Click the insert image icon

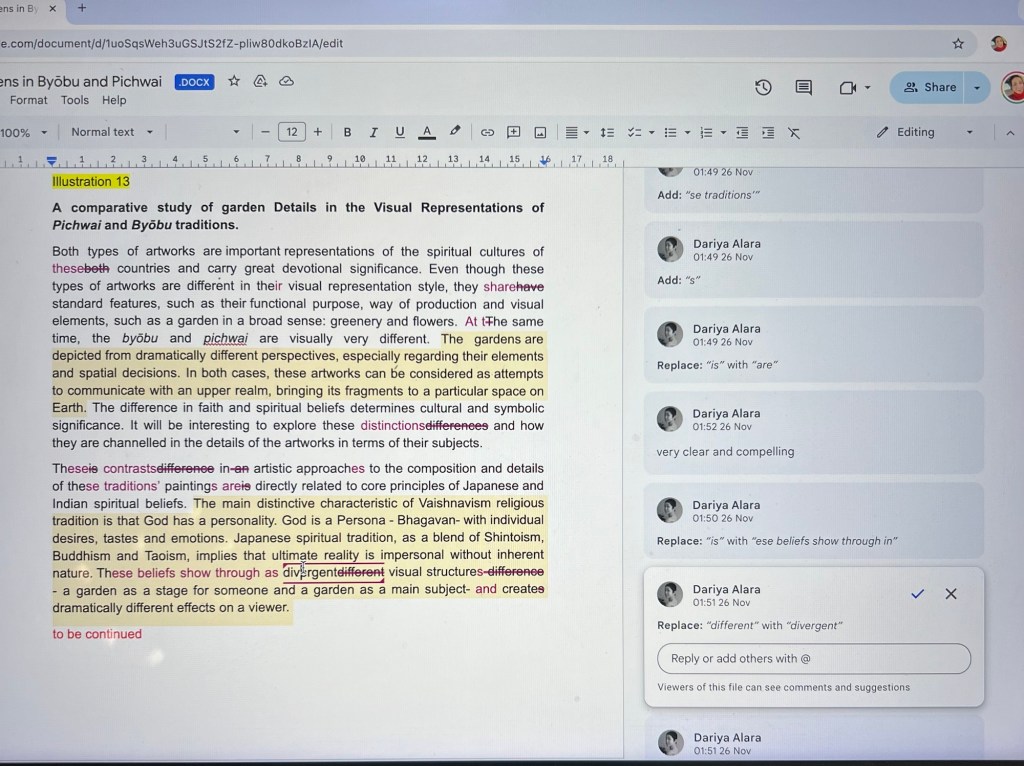[x=540, y=132]
